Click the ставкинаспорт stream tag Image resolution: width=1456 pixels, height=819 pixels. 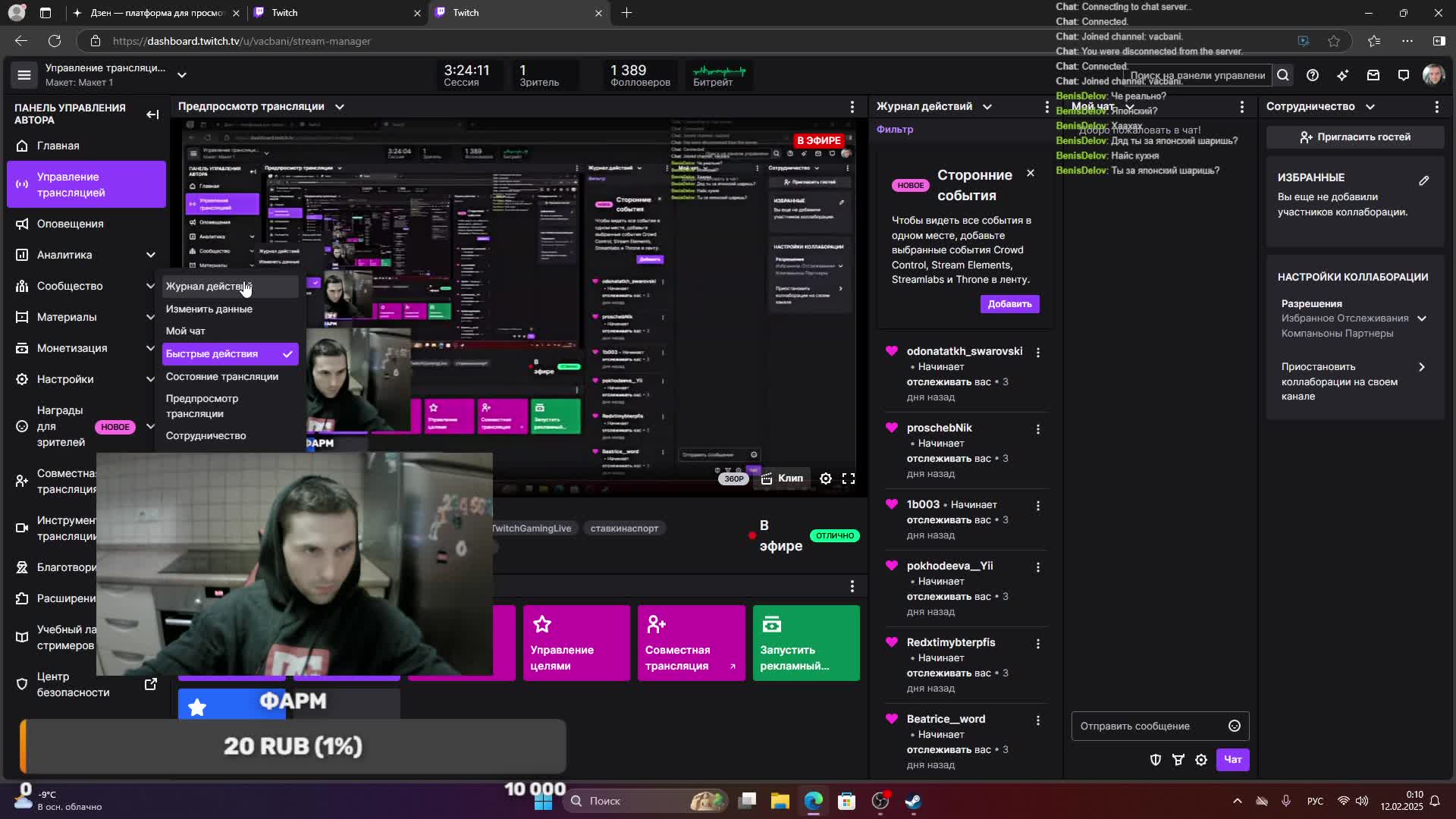tap(624, 529)
